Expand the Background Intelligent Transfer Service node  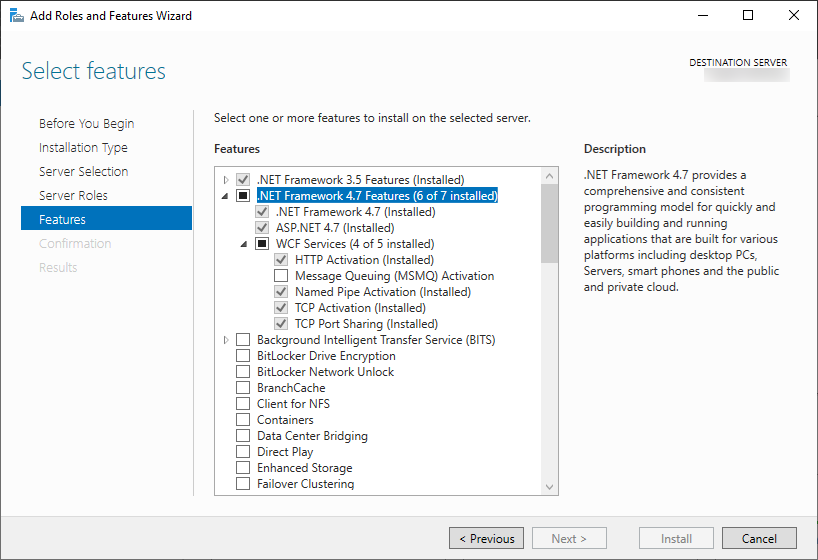coord(226,340)
